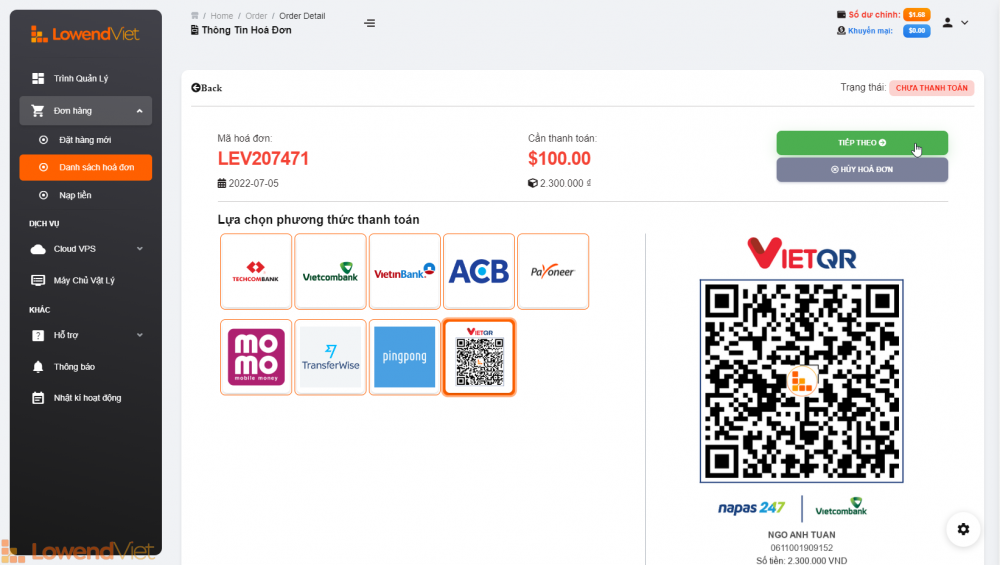Click account name NGO ANH TUAN
Viewport: 1000px width, 565px height.
point(801,535)
